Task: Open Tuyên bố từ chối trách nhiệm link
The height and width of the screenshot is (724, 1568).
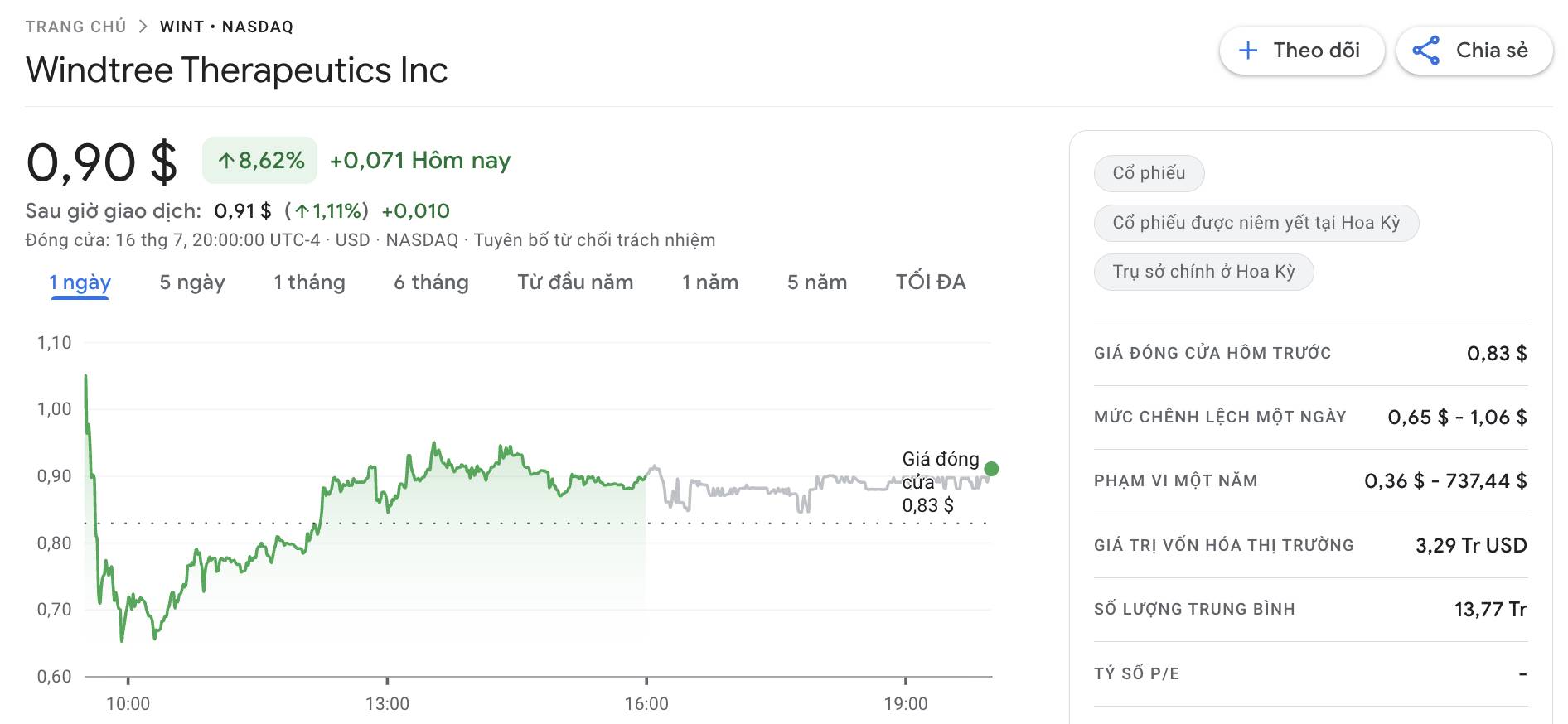Action: coord(594,240)
